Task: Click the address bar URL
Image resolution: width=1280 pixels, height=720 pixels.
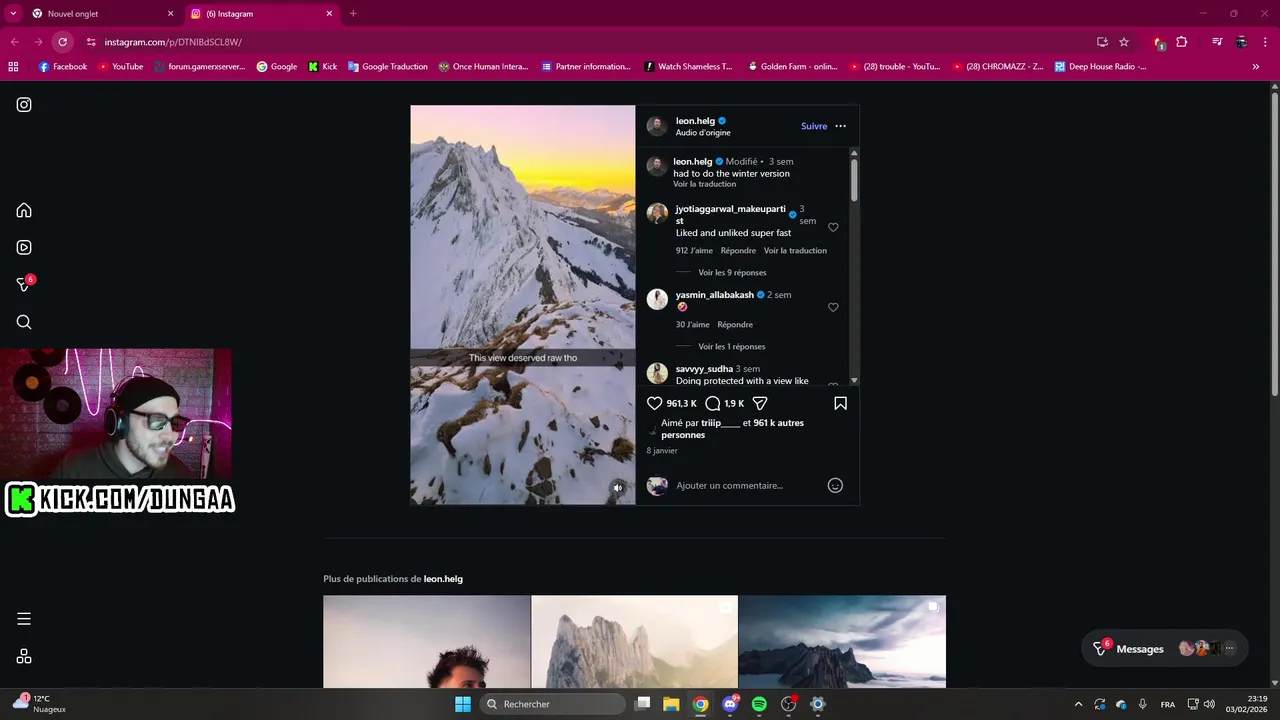Action: tap(173, 42)
